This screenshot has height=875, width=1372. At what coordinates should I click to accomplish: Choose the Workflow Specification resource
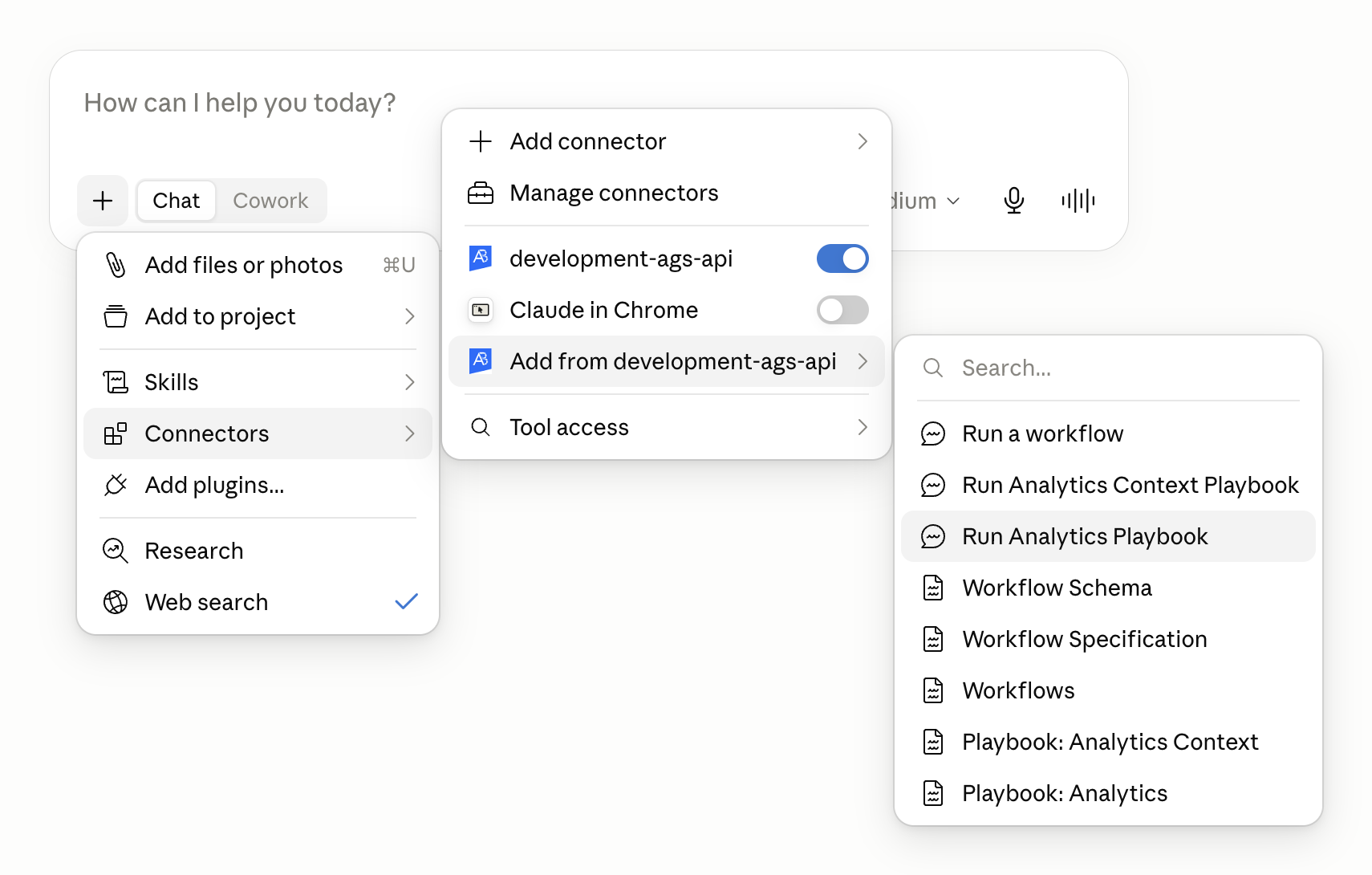point(1108,639)
